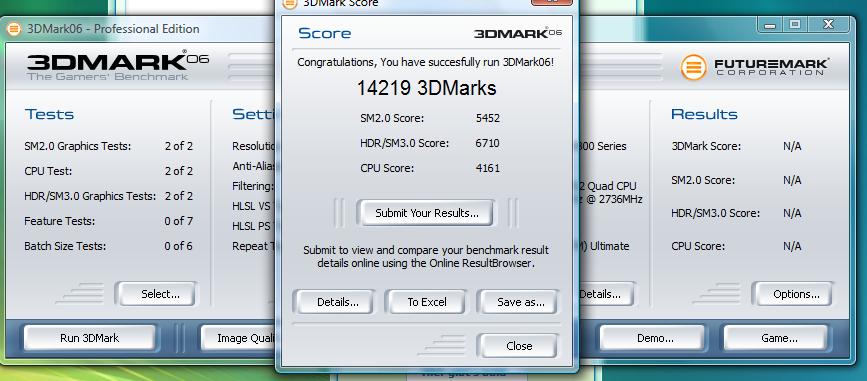Screen dimensions: 867x381
Task: Click the orange 3DMark06 title bar icon
Action: tap(14, 29)
